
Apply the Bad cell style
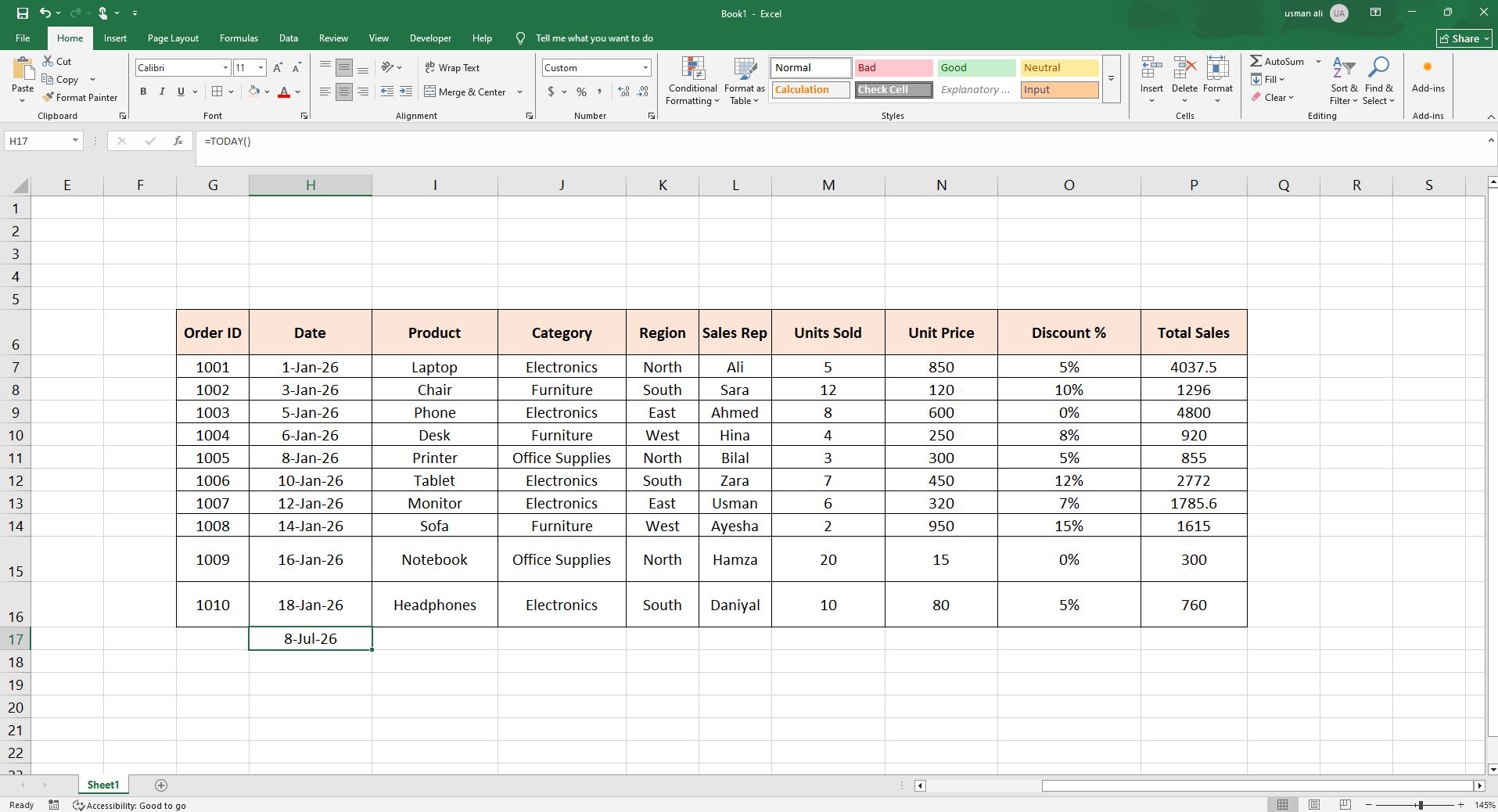893,68
